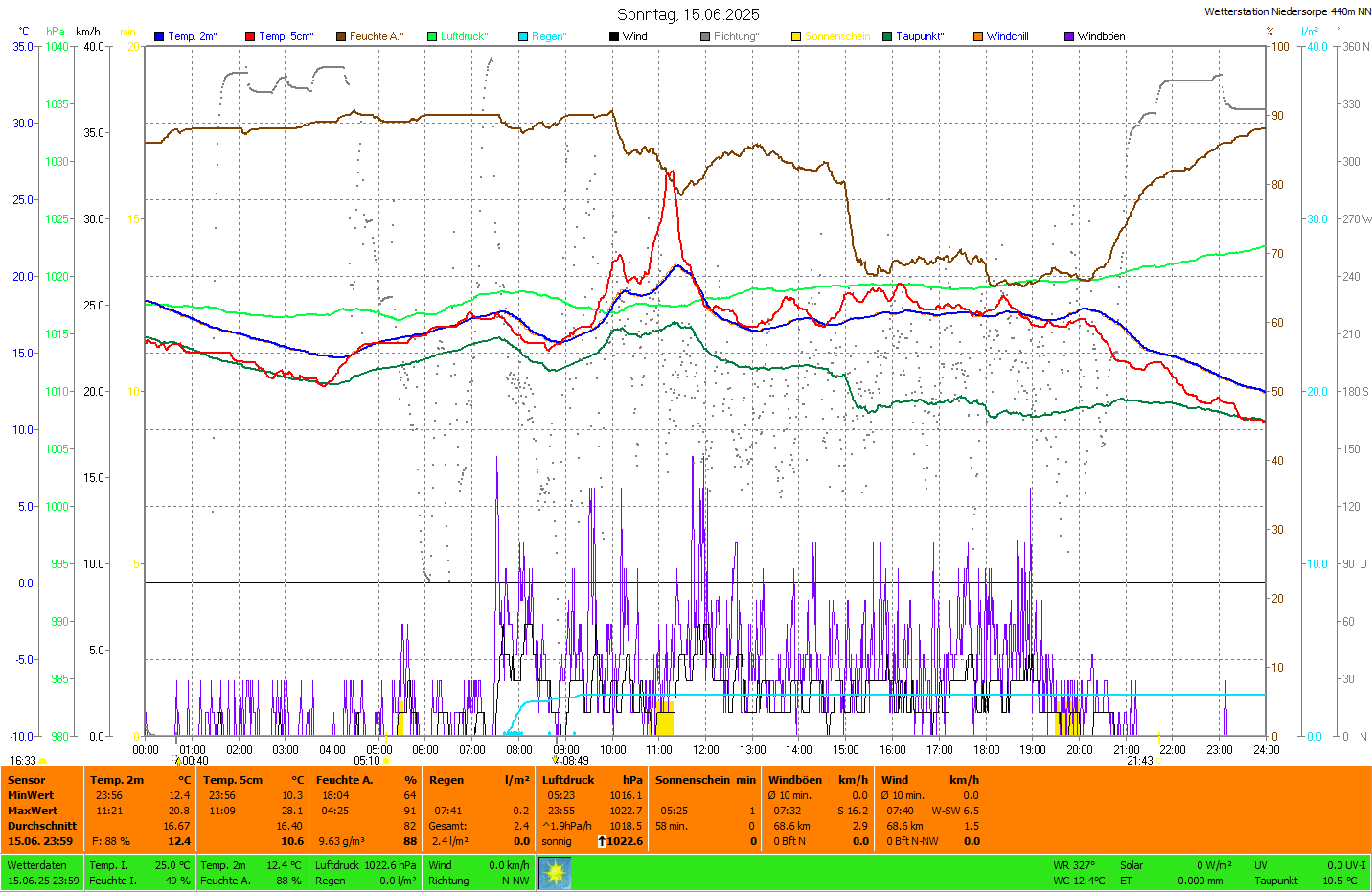Click the Wetterdaten timestamp cell
1372x892 pixels.
tap(42, 873)
